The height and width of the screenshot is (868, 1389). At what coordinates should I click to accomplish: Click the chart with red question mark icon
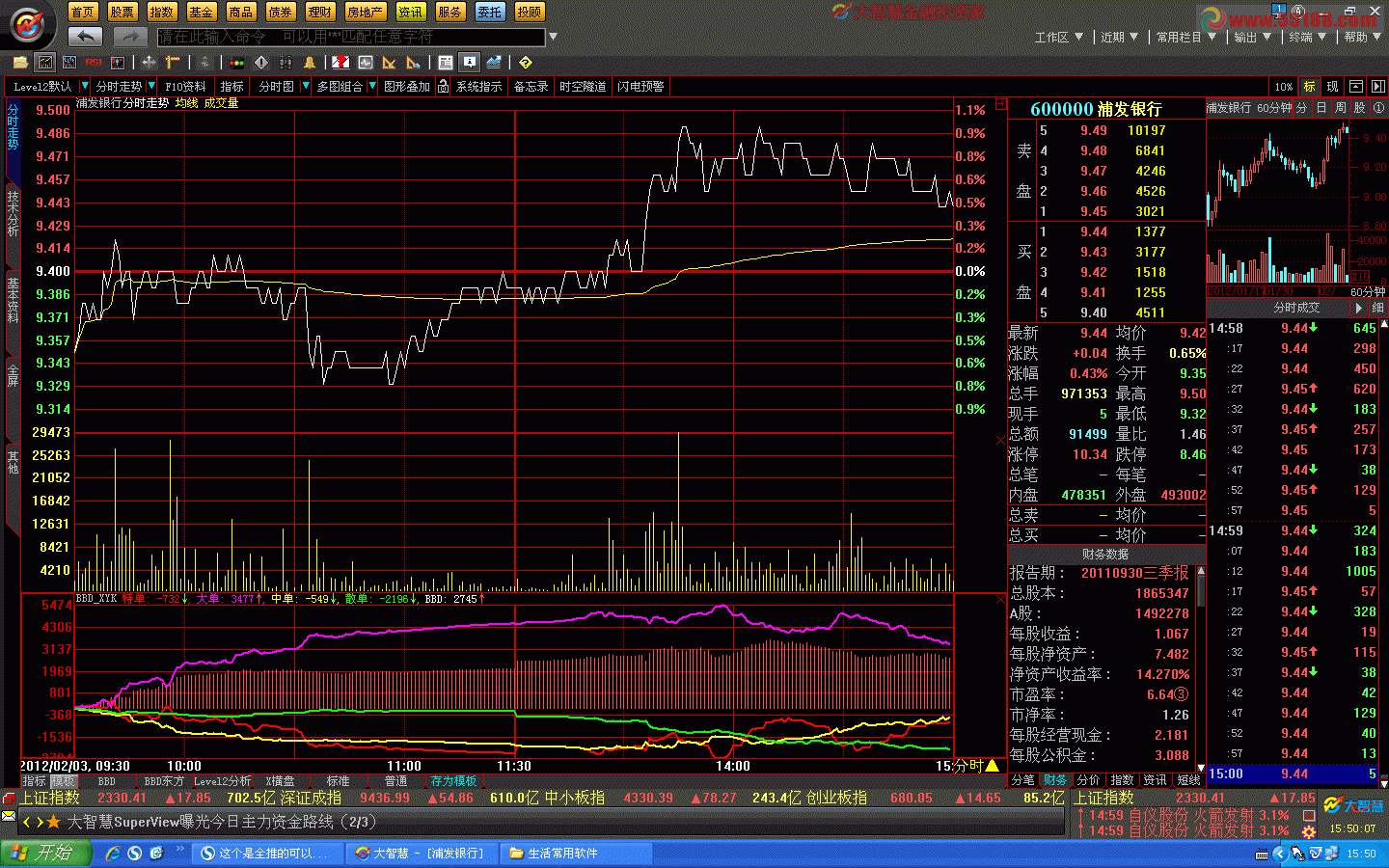click(x=340, y=63)
